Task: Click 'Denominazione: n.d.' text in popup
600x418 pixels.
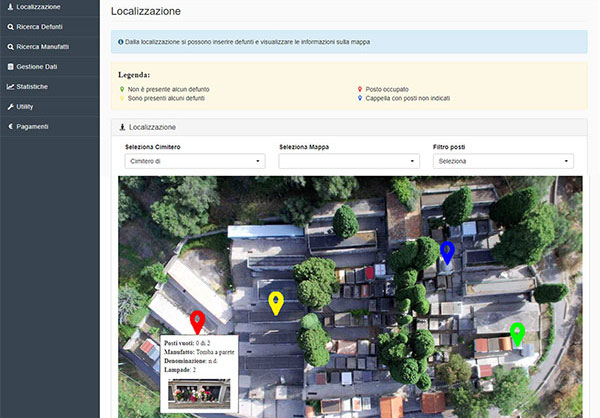Action: click(x=191, y=361)
